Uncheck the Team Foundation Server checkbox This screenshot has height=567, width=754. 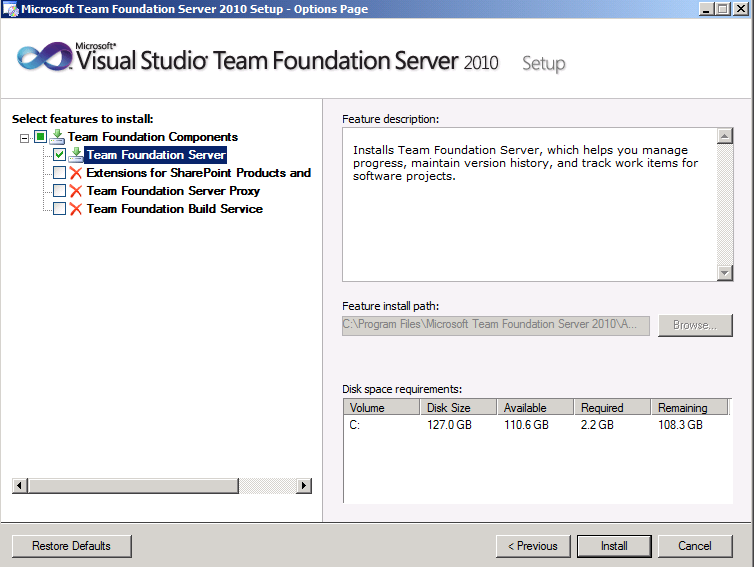[59, 155]
